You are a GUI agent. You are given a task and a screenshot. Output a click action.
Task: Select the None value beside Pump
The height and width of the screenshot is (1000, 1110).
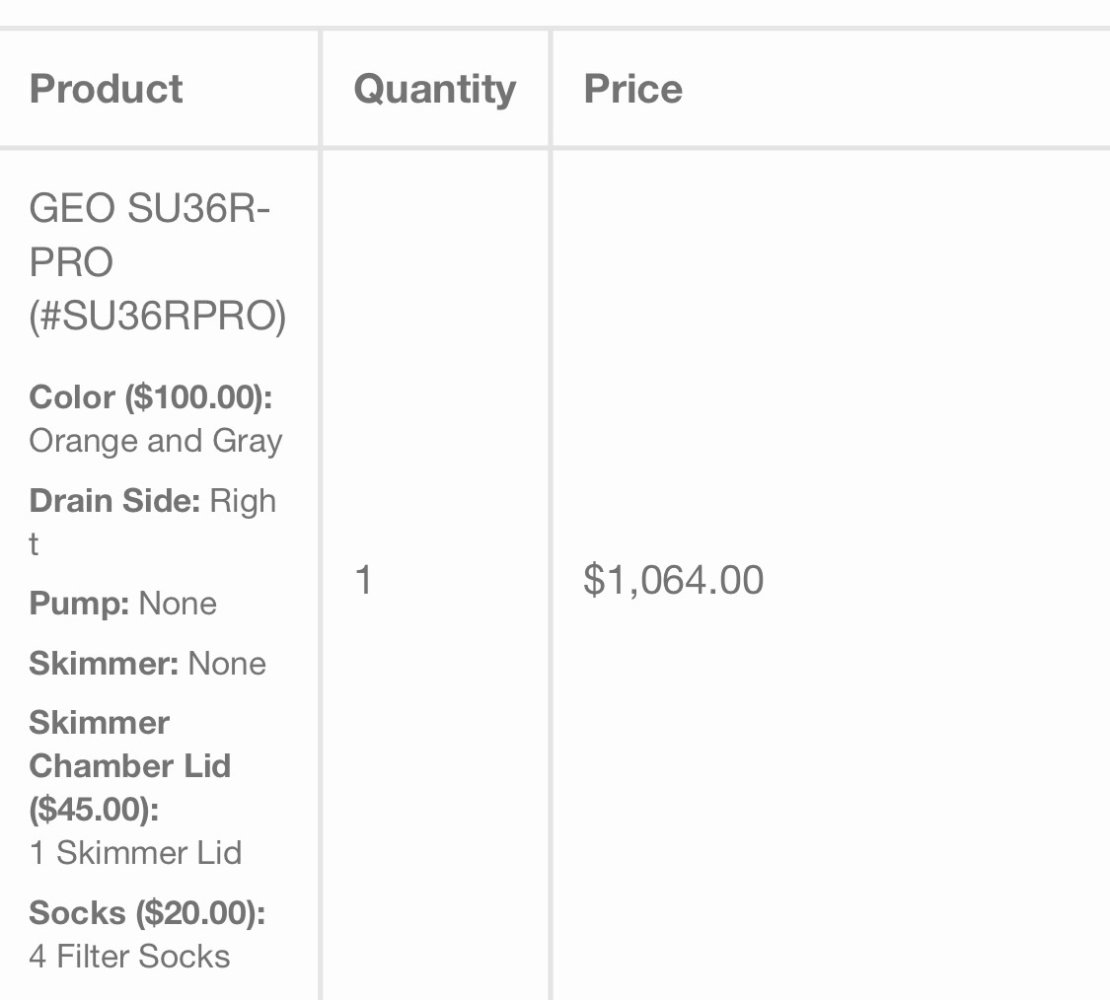177,604
